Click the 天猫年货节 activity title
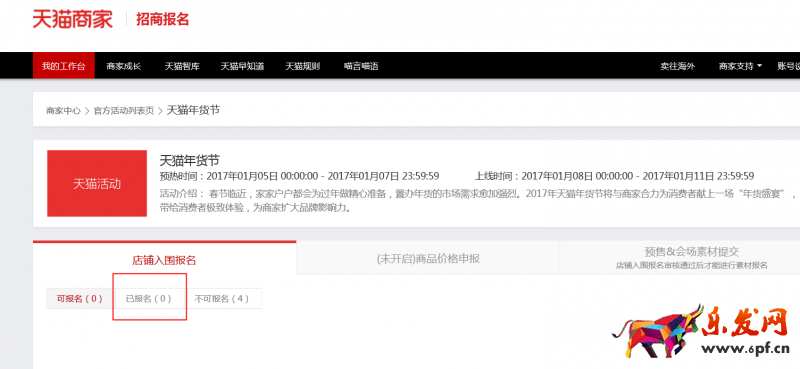This screenshot has width=800, height=369. click(189, 160)
